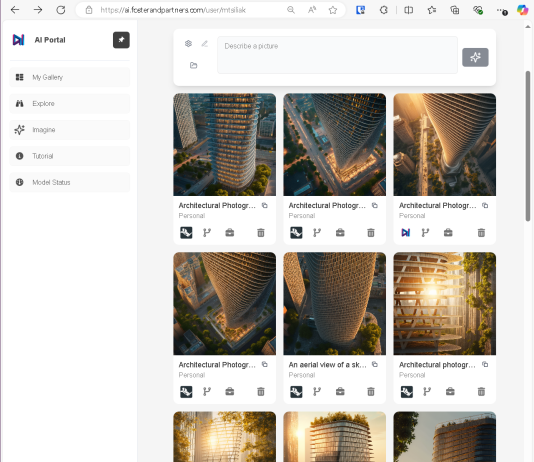
Task: Open the Copilot icon in the browser toolbar
Action: point(523,10)
